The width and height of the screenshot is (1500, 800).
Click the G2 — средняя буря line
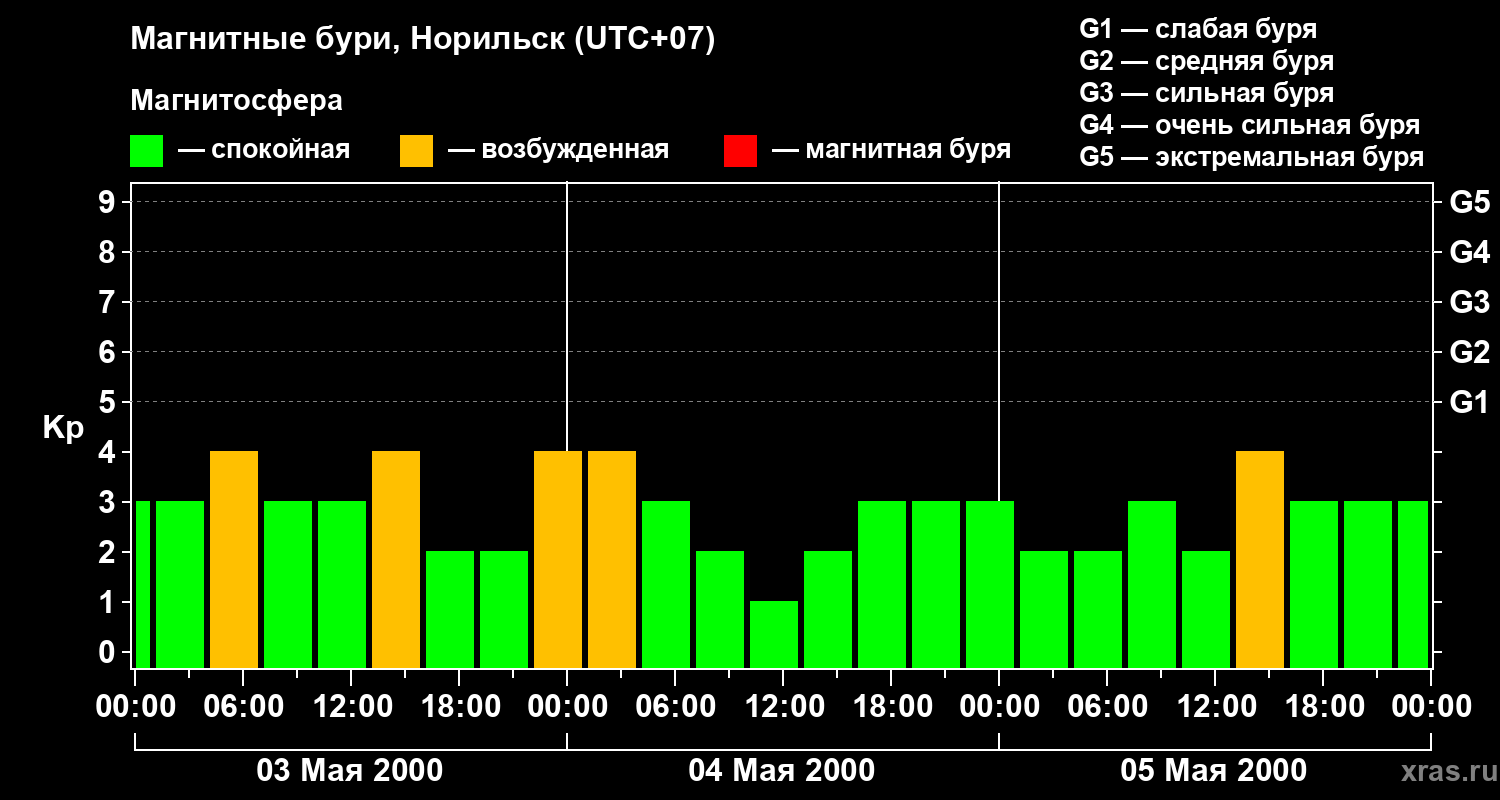[1206, 61]
